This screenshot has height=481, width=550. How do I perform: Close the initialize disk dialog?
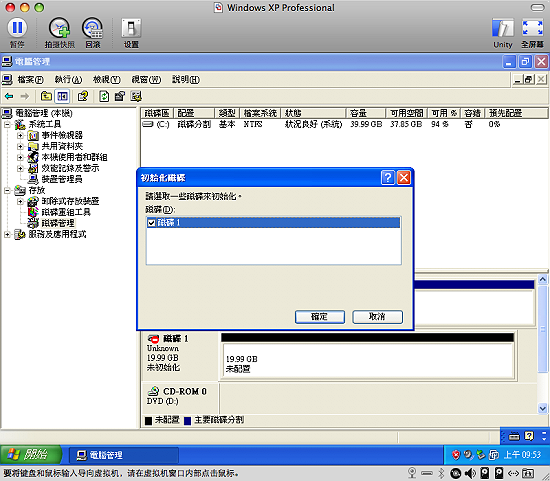(404, 178)
